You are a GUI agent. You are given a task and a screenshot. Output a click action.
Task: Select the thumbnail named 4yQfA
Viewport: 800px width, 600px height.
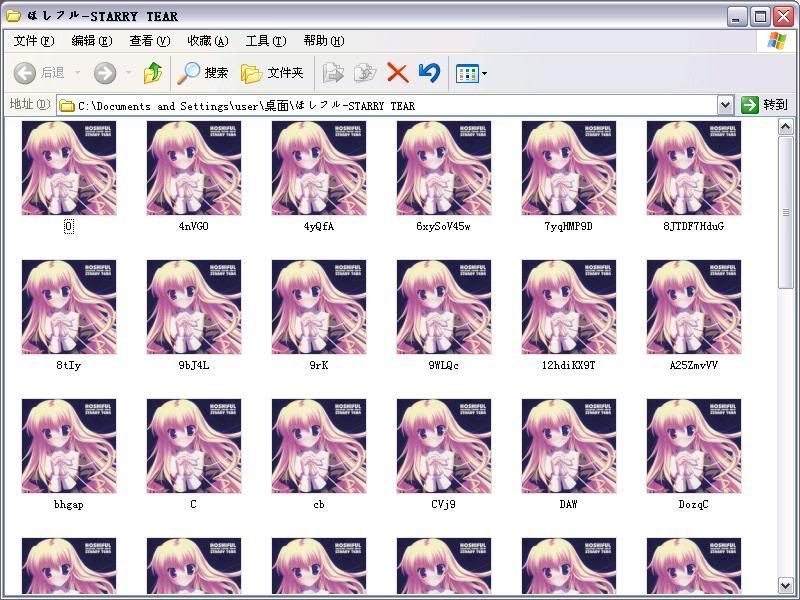tap(319, 168)
